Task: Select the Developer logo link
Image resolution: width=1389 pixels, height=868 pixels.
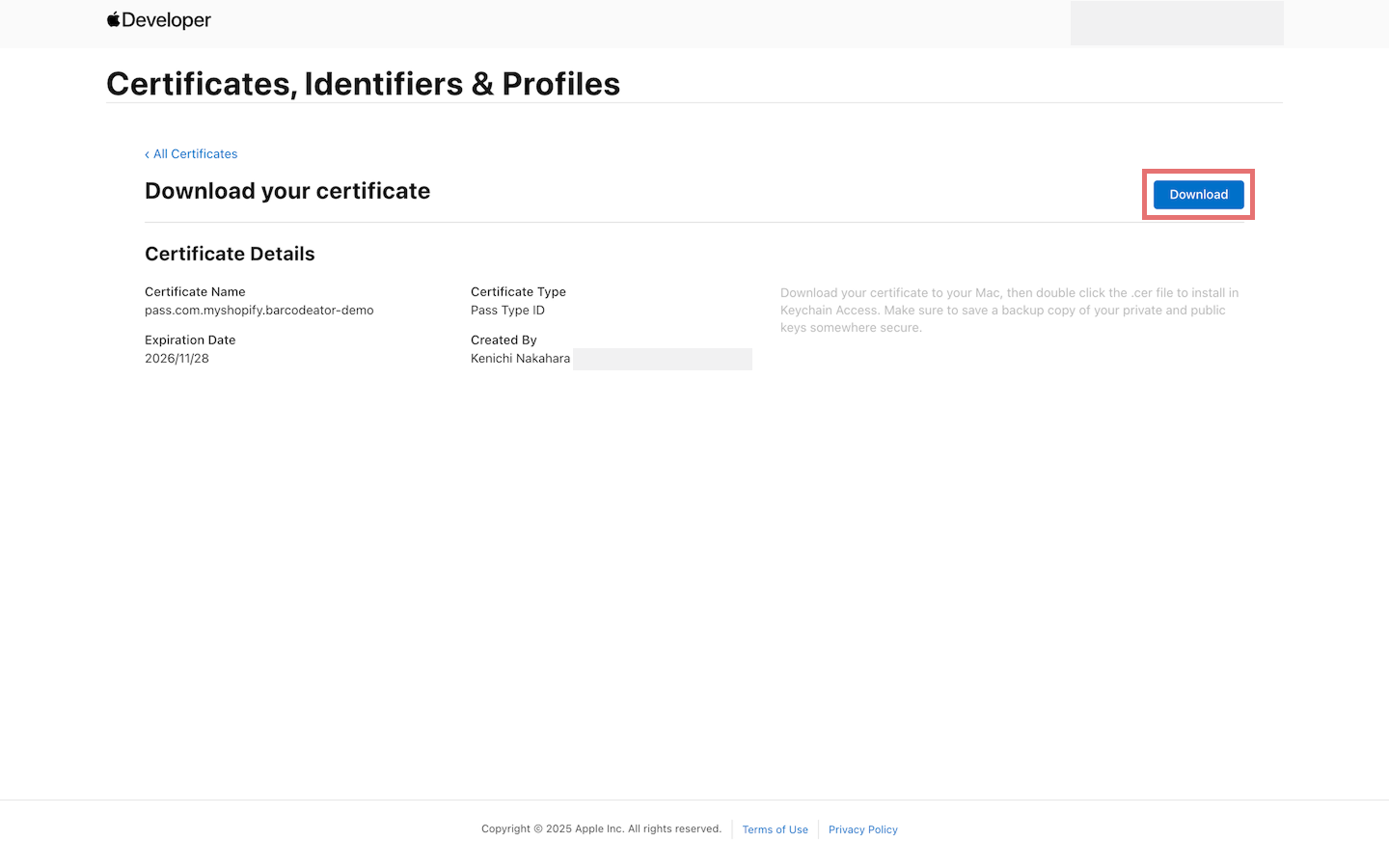Action: [x=159, y=19]
